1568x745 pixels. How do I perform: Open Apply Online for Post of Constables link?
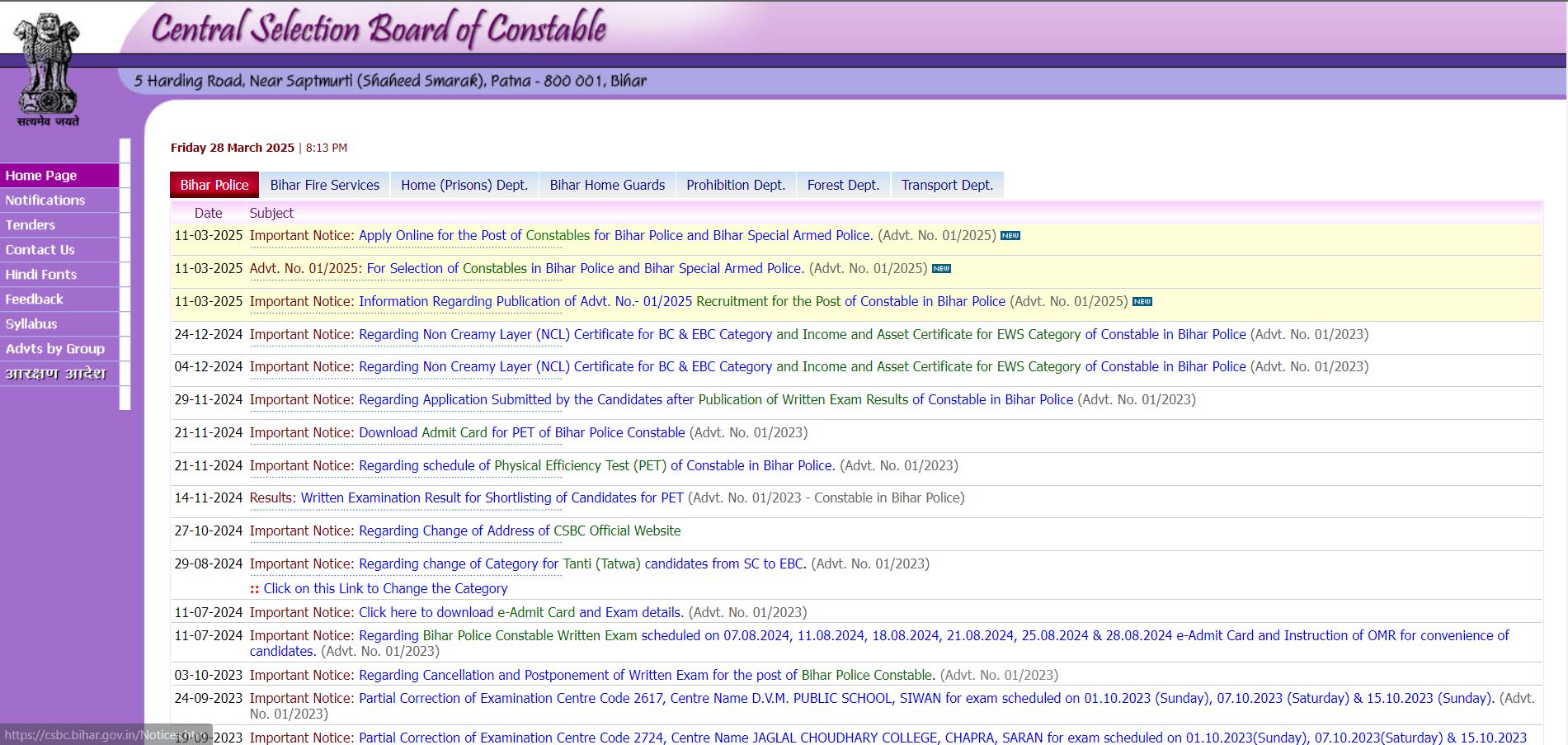pos(615,235)
